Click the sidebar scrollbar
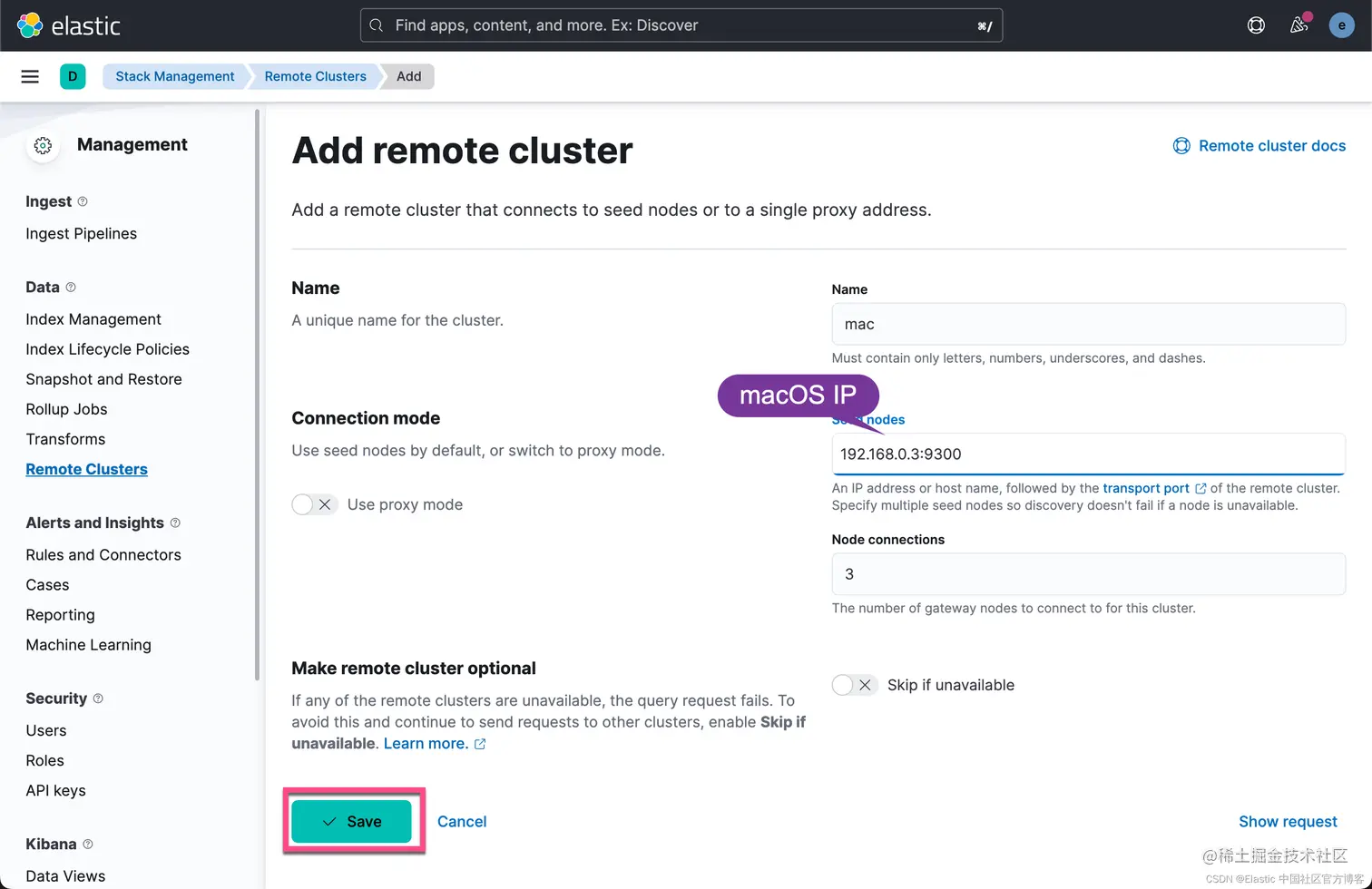The image size is (1372, 889). click(x=258, y=395)
